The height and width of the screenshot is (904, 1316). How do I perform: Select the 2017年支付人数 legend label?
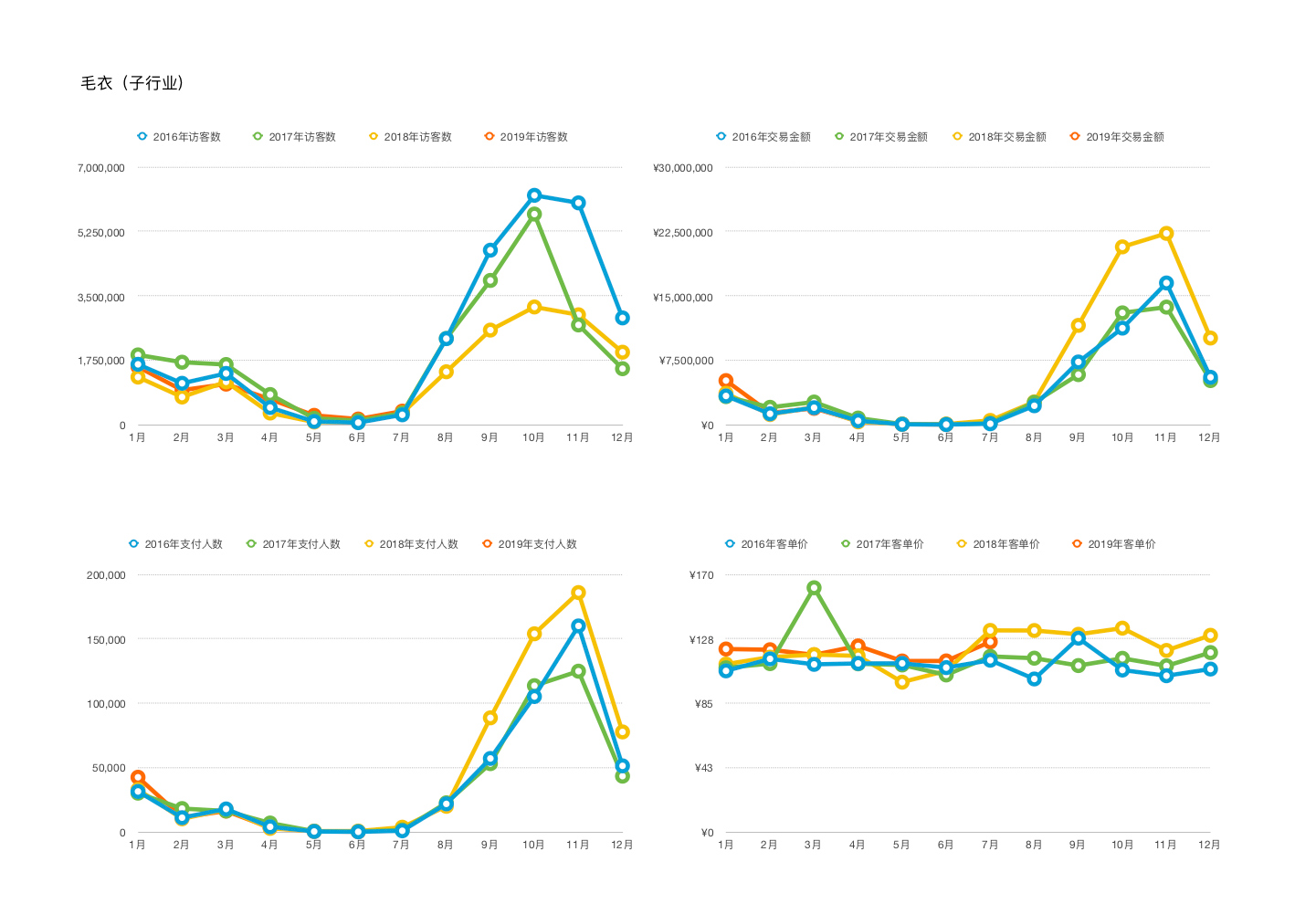click(301, 544)
